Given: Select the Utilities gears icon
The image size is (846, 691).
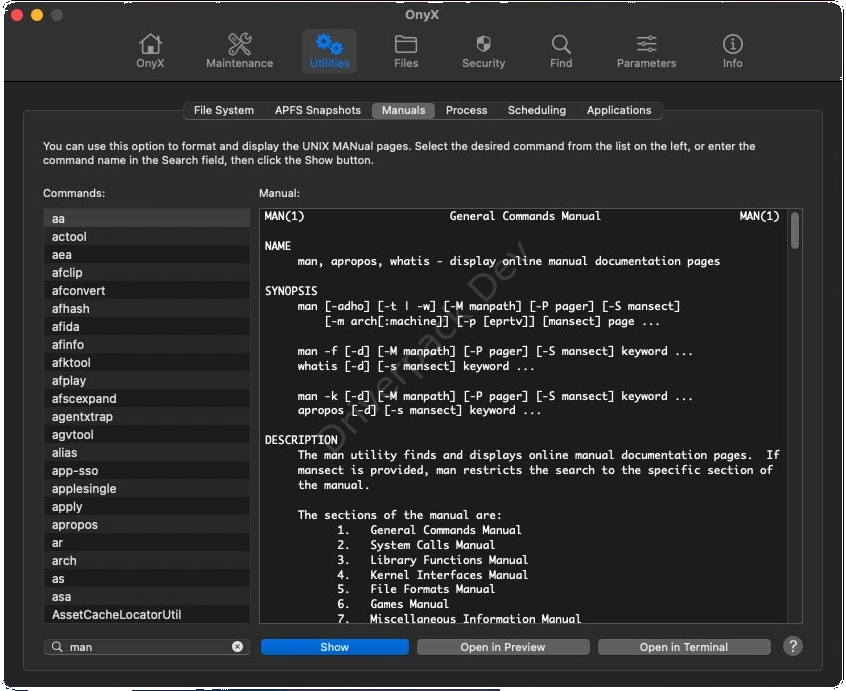Looking at the screenshot, I should click(x=329, y=51).
